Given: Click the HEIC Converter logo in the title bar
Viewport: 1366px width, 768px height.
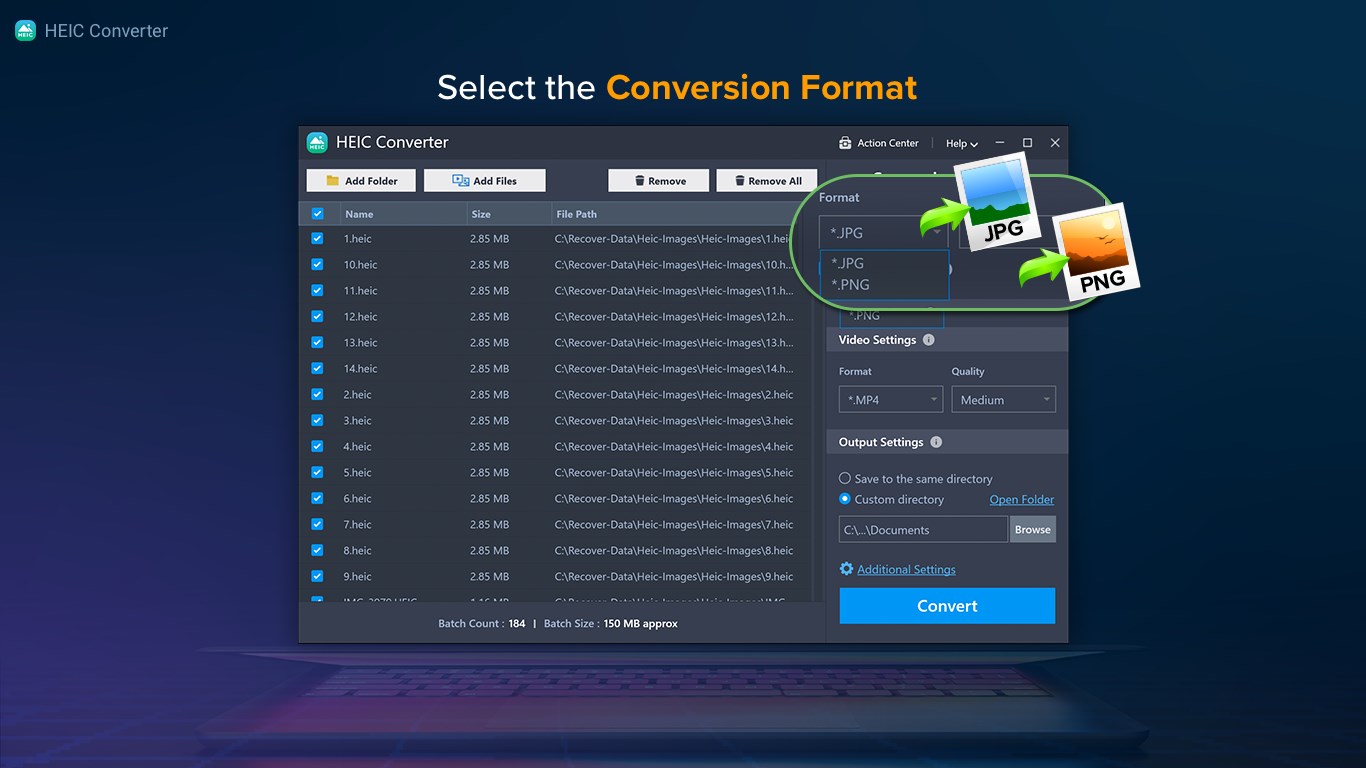Looking at the screenshot, I should click(317, 142).
